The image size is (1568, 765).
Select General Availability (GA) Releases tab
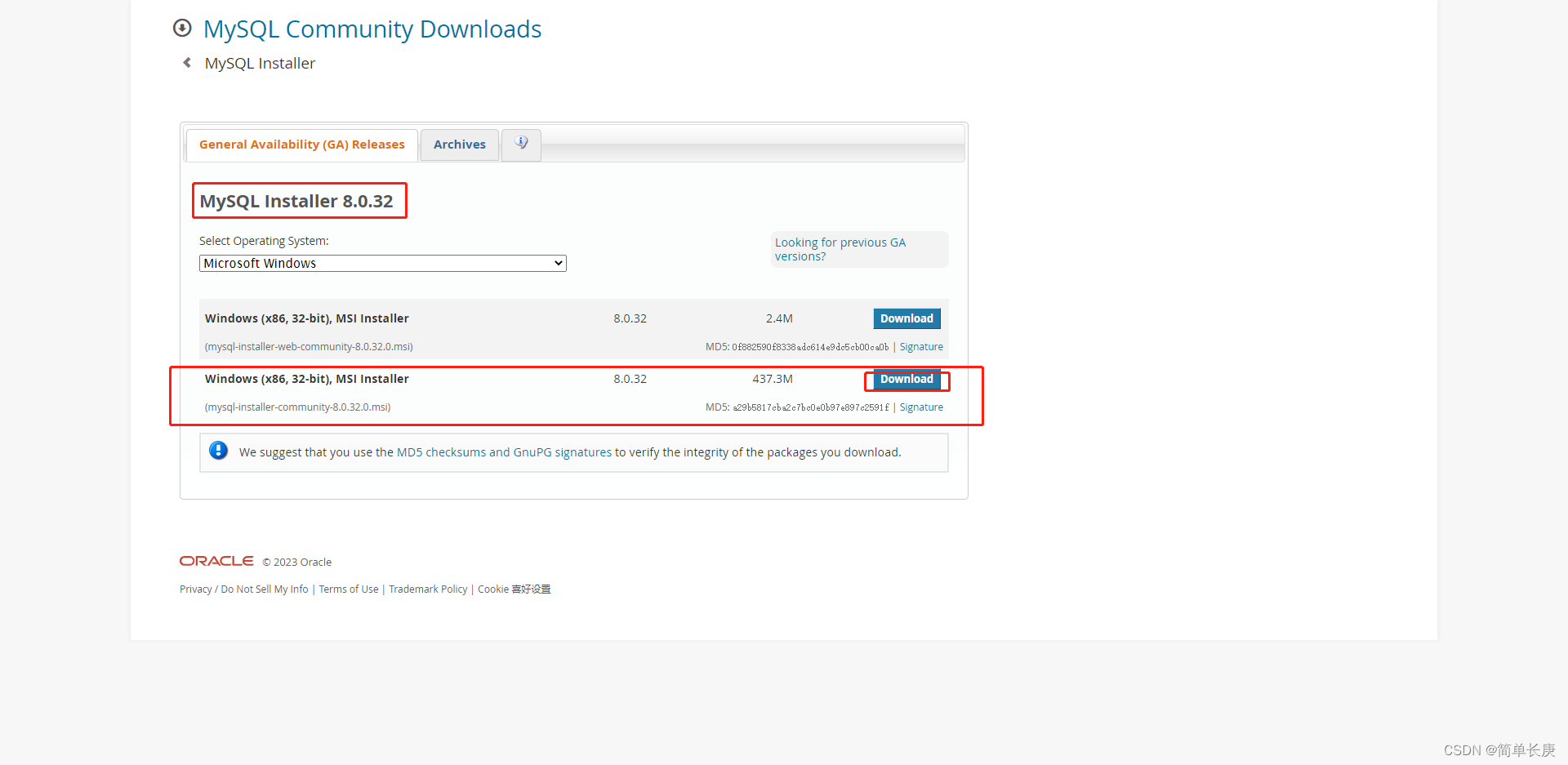302,145
